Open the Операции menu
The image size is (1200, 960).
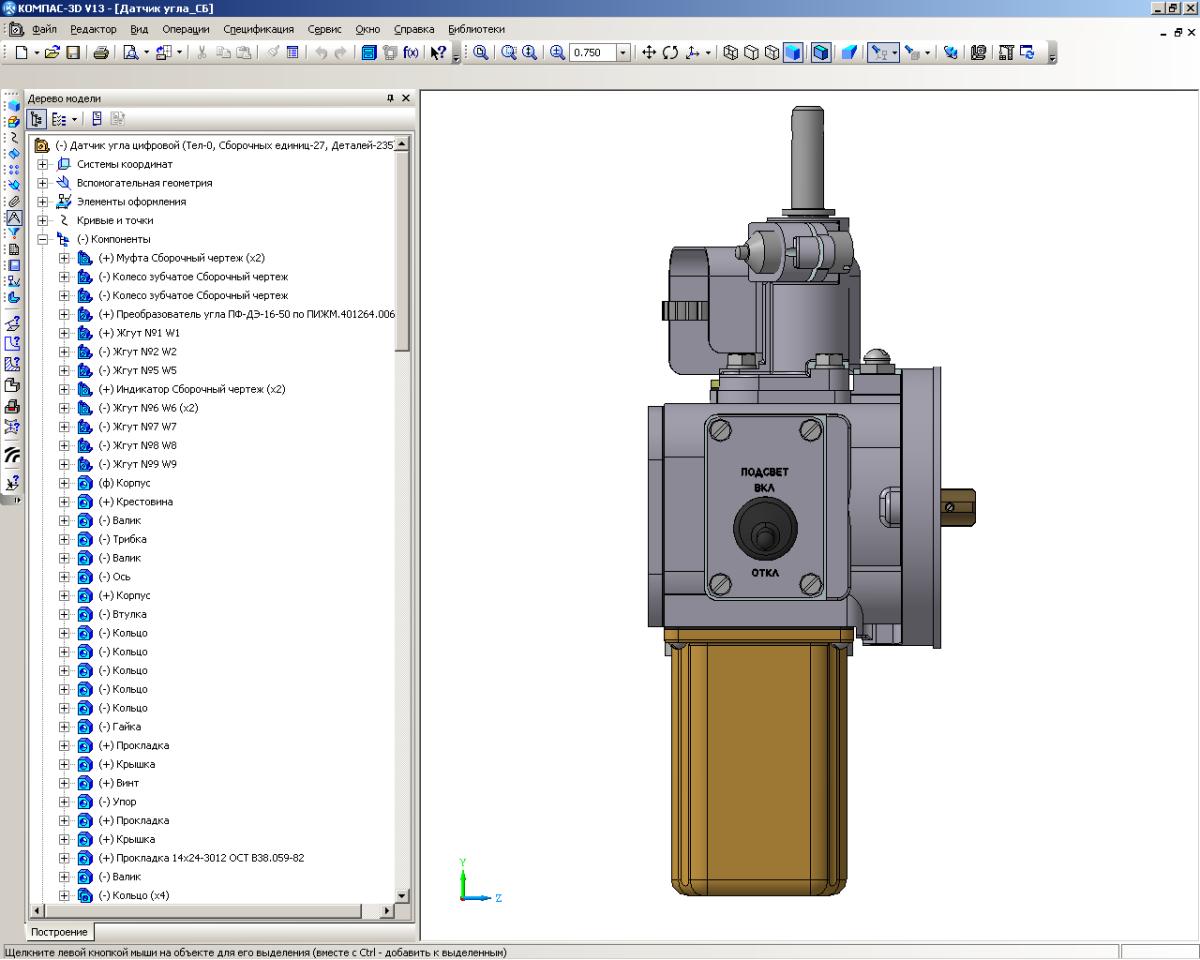pyautogui.click(x=187, y=29)
